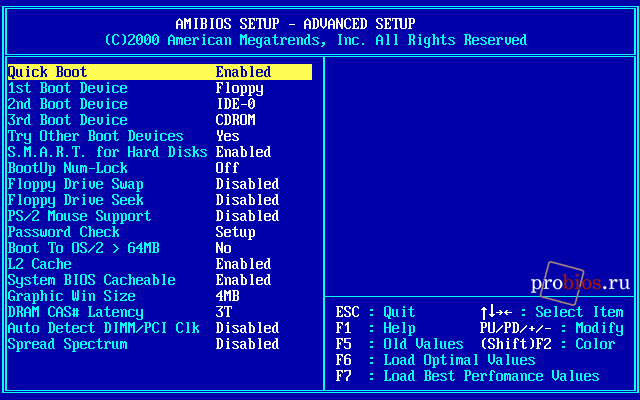The height and width of the screenshot is (400, 640).
Task: Click the (Shift)F2 : Color hint
Action: (548, 344)
